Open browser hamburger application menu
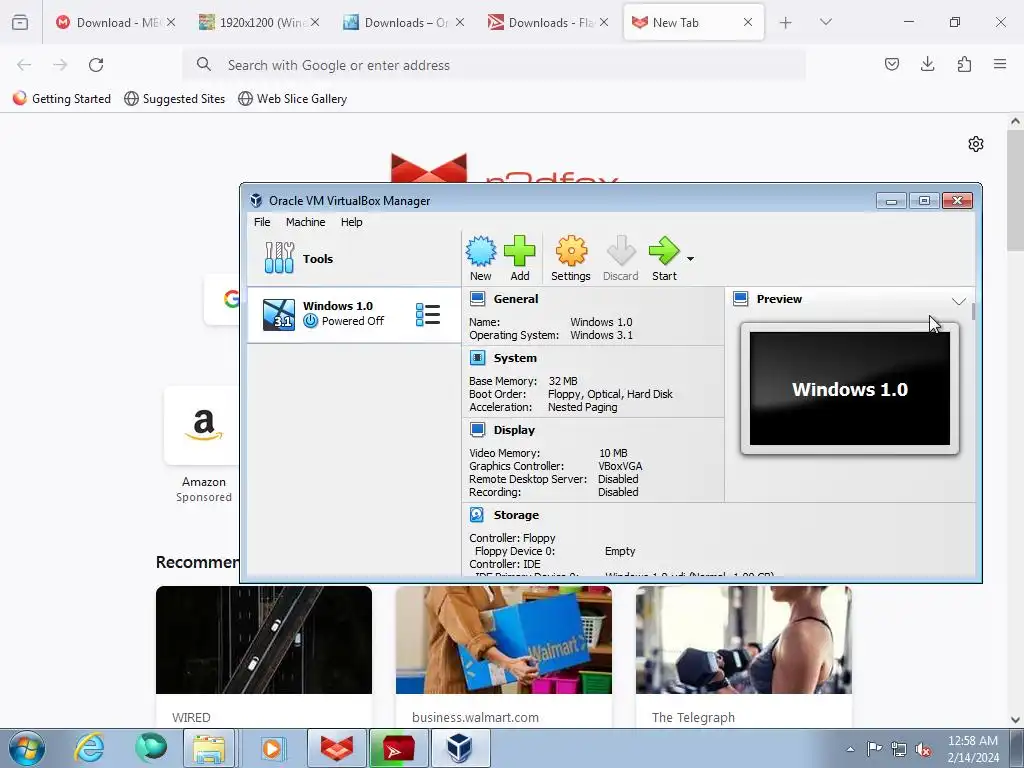Viewport: 1024px width, 768px height. tap(1000, 64)
